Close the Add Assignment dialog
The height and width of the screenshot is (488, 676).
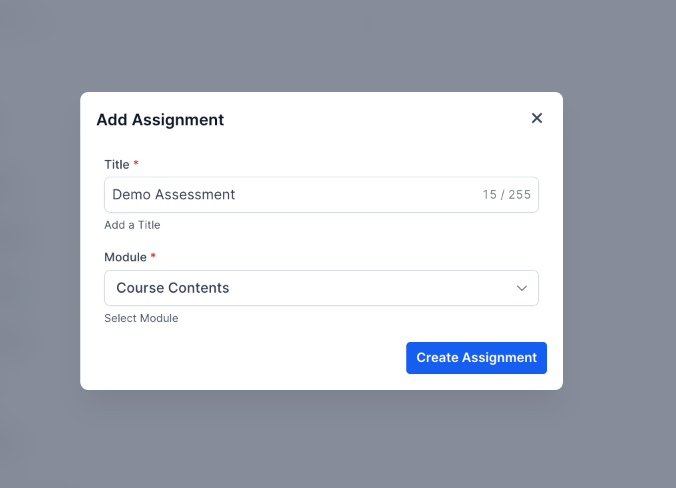pyautogui.click(x=537, y=118)
